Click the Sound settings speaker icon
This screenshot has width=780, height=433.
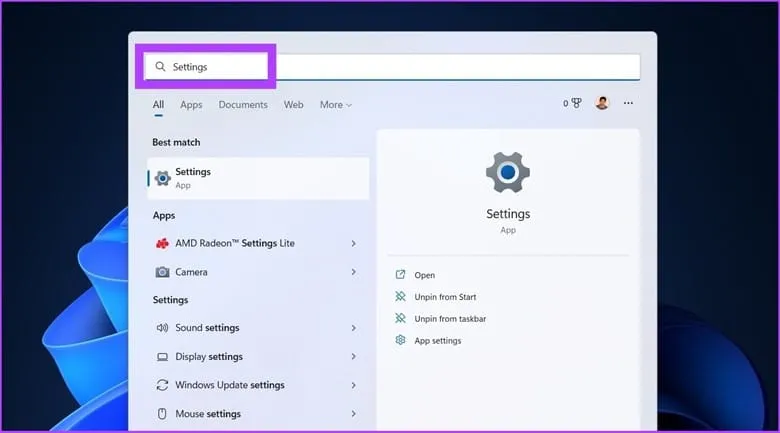coord(163,328)
